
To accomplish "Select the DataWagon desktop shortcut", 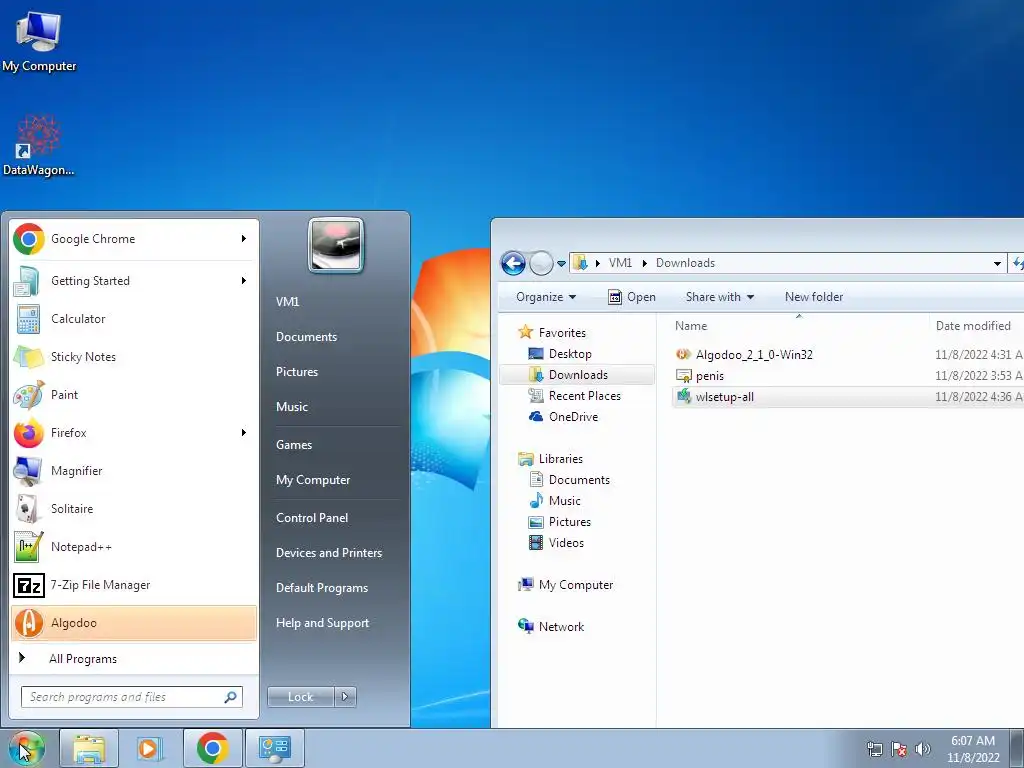I will pyautogui.click(x=39, y=146).
